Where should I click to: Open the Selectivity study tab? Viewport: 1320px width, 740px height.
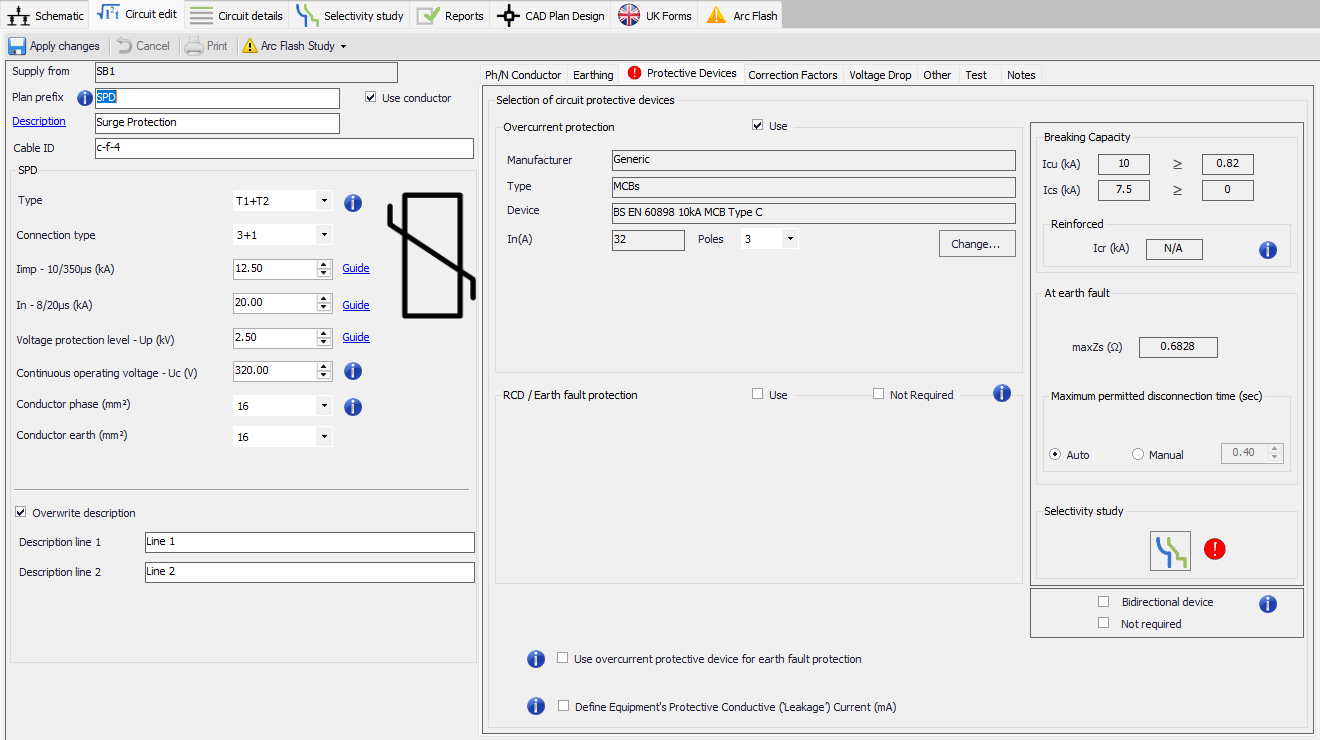tap(350, 15)
